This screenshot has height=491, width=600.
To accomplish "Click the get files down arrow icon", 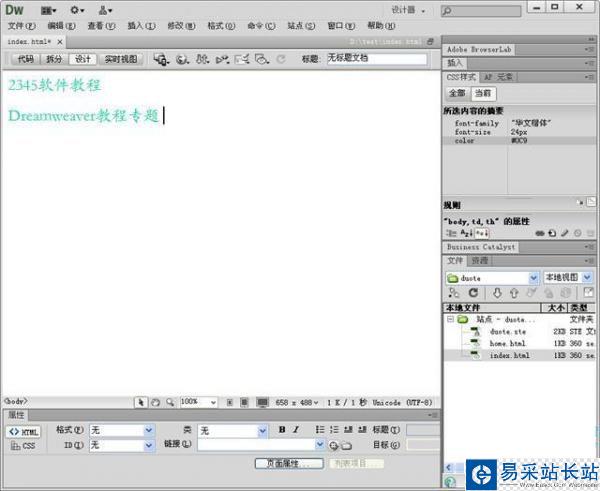I will (497, 293).
